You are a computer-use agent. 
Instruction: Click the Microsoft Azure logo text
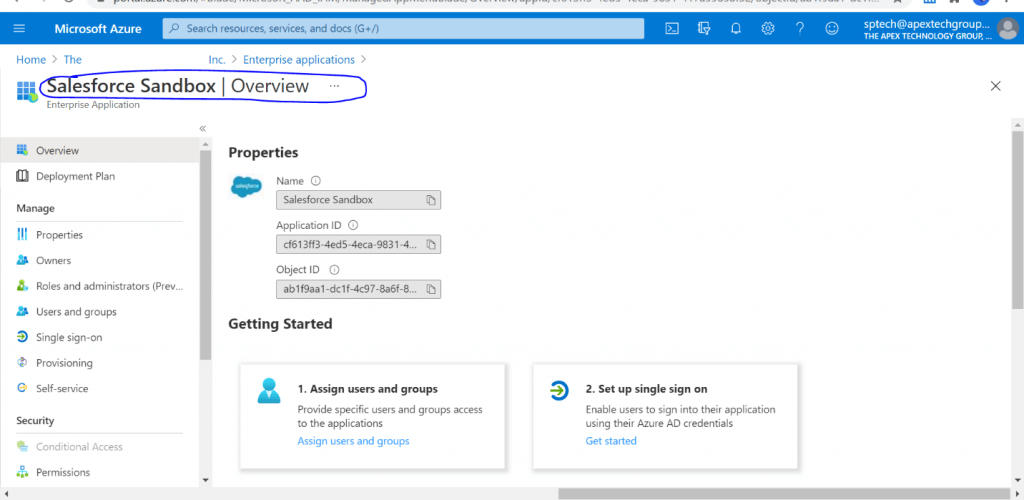tap(98, 29)
